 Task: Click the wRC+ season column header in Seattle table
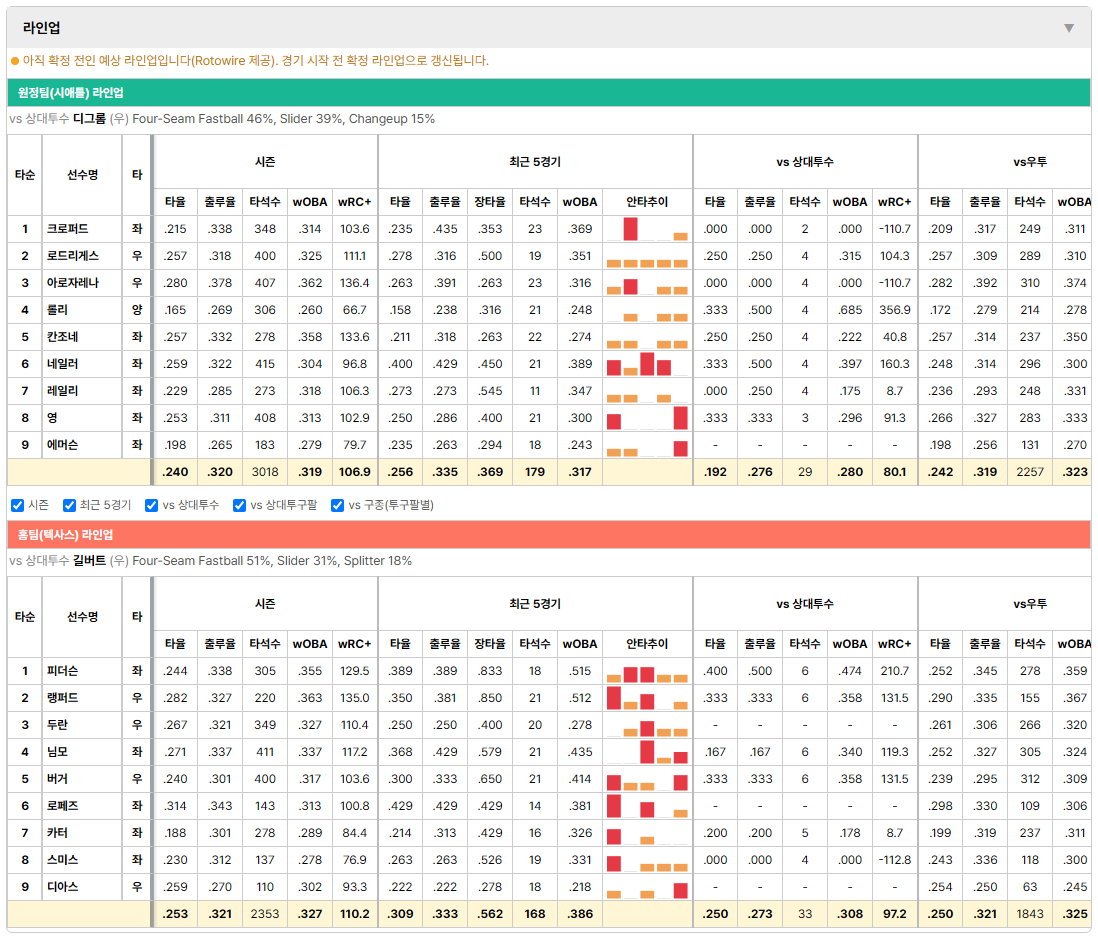355,202
